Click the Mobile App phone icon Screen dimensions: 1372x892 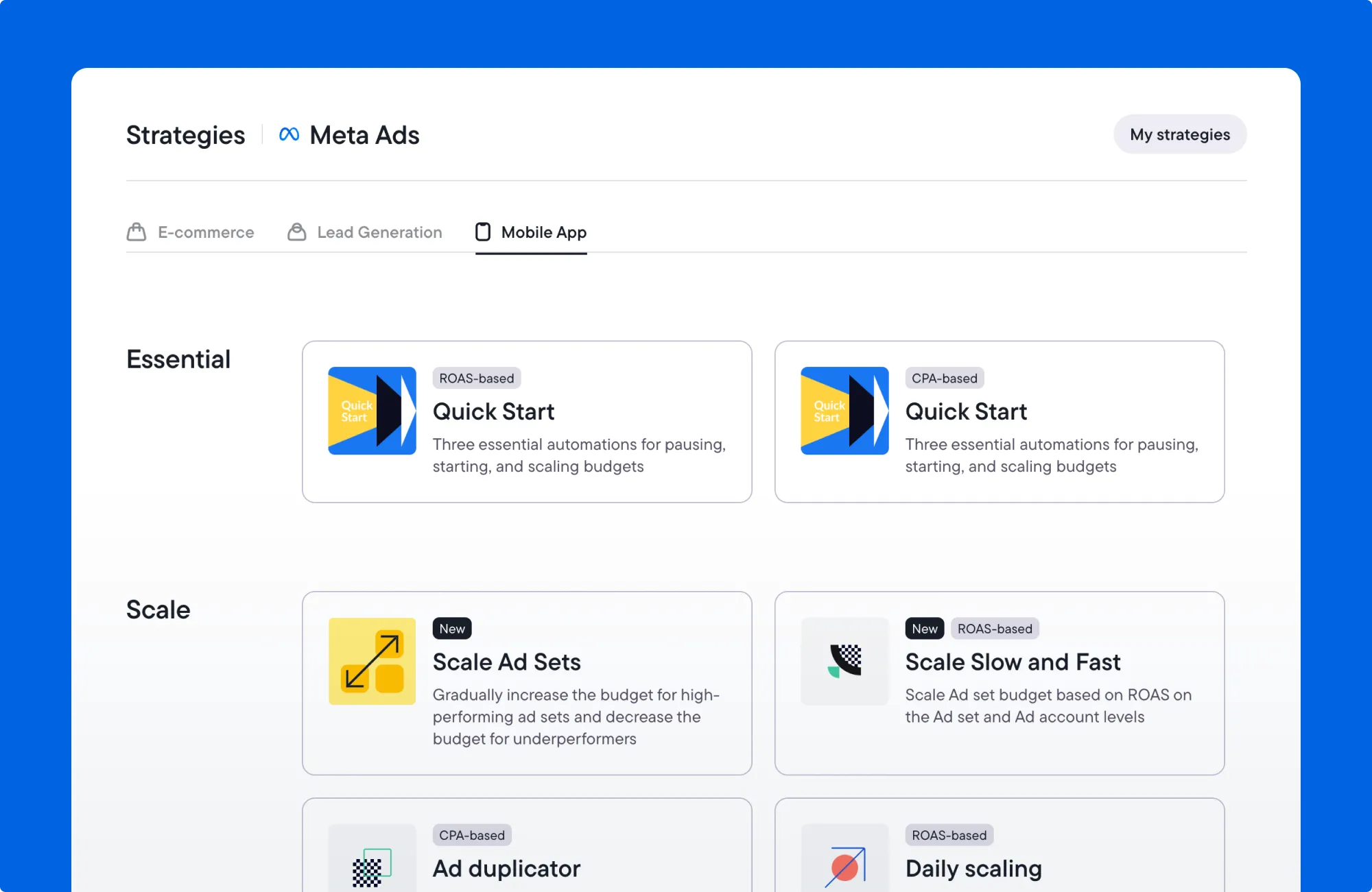483,232
